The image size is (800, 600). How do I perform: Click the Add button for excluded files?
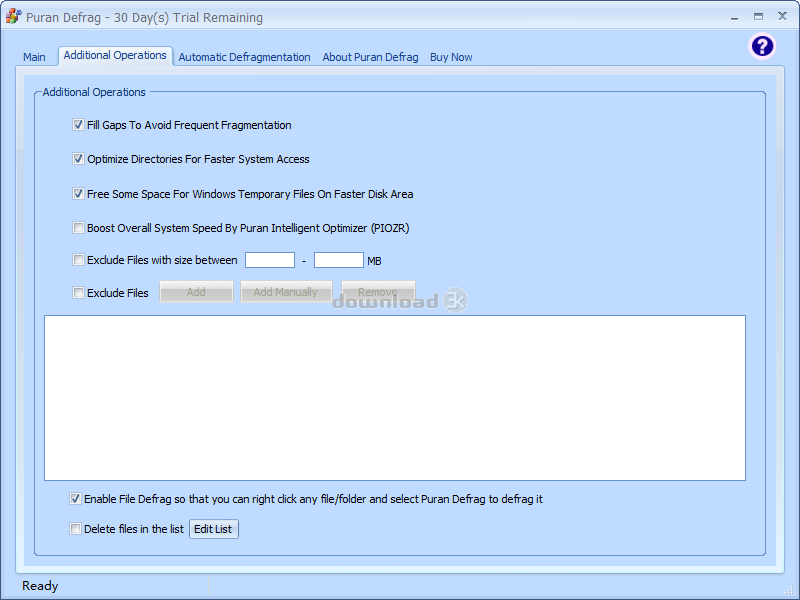click(x=196, y=292)
